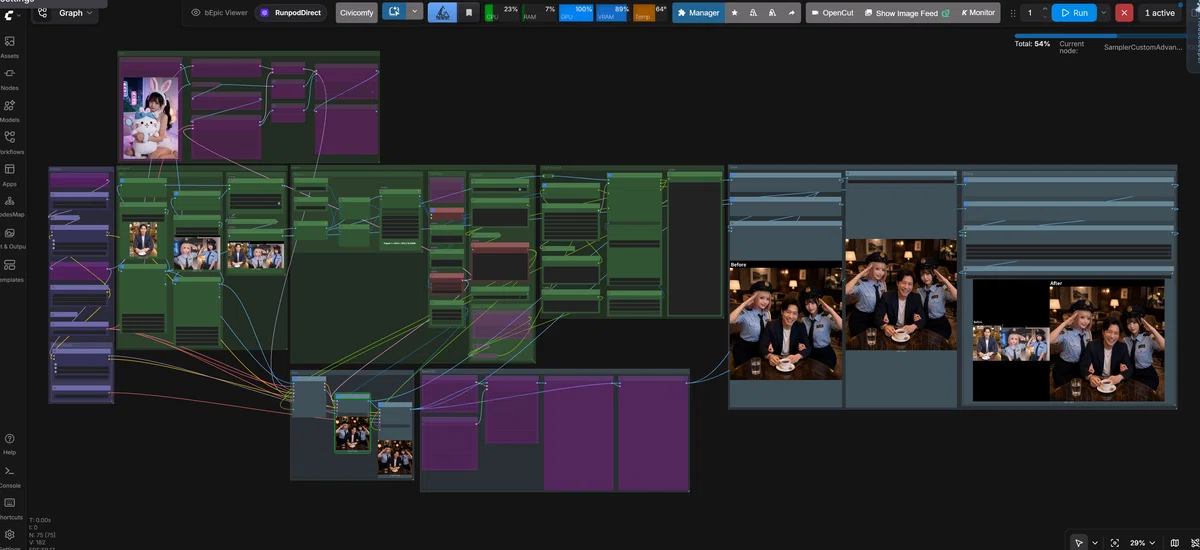Open the NodesMap sidebar panel
Viewport: 1200px width, 550px height.
9,206
